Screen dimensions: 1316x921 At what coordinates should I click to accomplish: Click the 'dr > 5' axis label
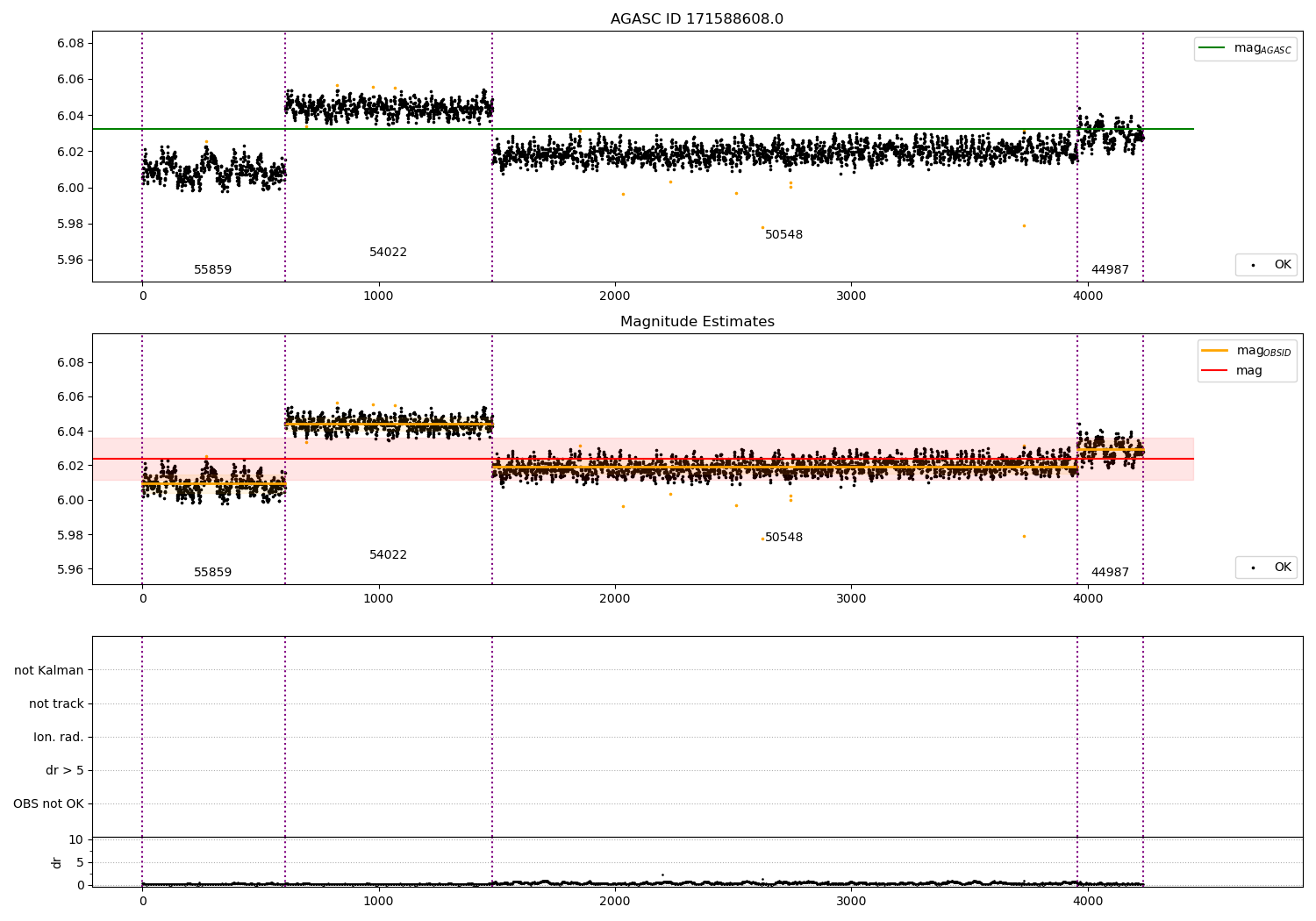point(65,770)
